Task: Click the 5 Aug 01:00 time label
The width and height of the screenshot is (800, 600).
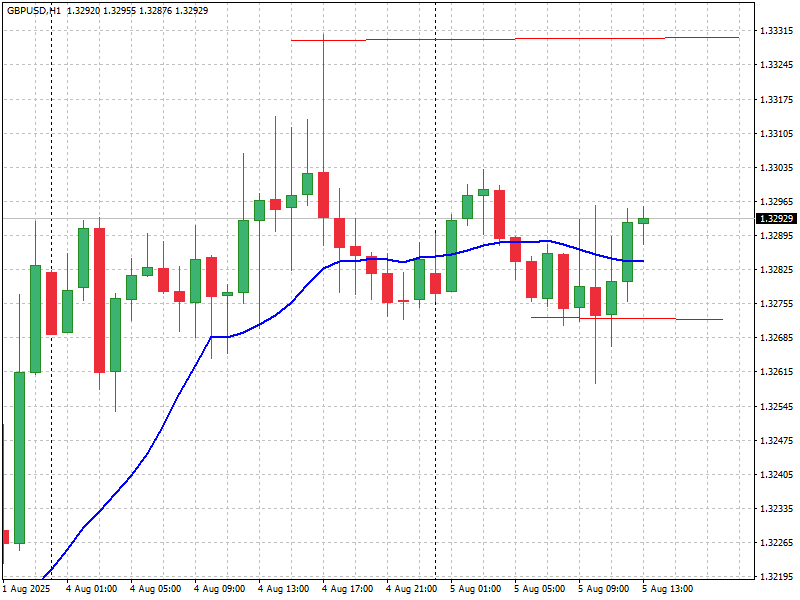Action: pyautogui.click(x=475, y=589)
